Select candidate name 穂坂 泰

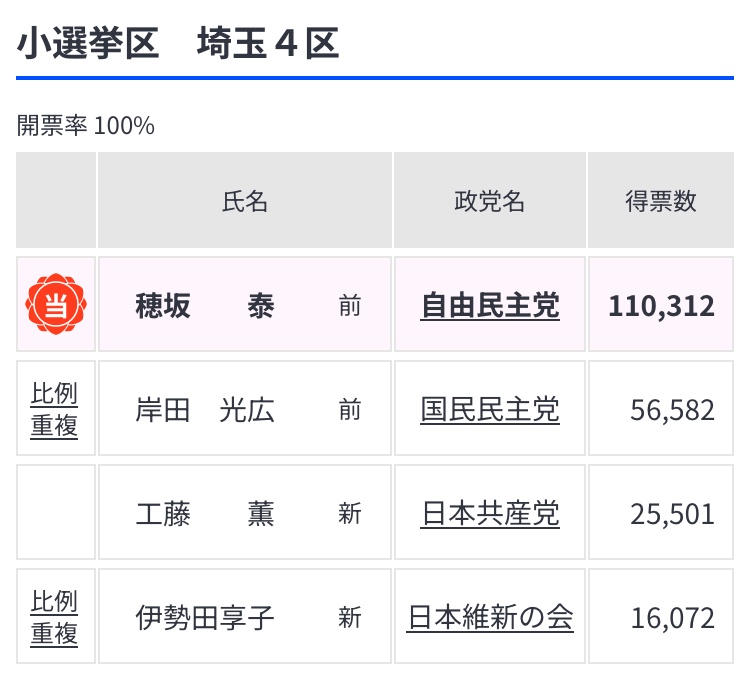click(204, 305)
